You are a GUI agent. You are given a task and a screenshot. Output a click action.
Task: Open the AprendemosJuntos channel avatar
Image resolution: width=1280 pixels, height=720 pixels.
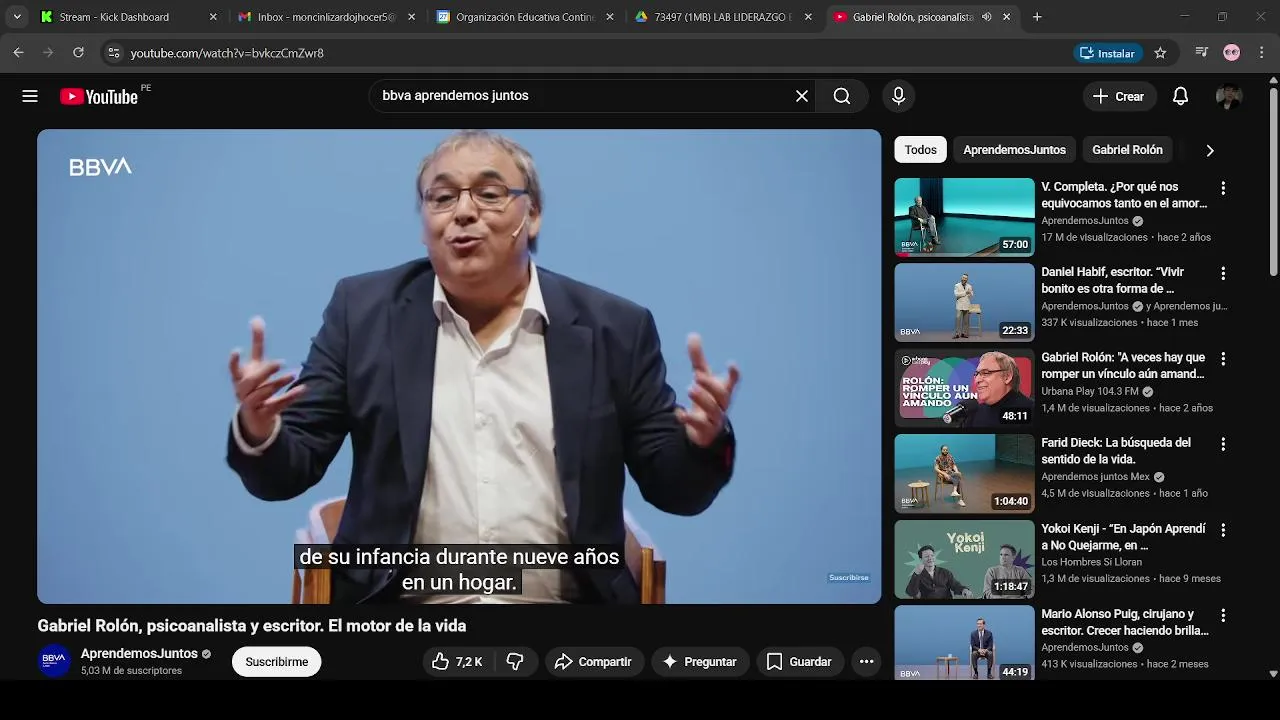(54, 661)
